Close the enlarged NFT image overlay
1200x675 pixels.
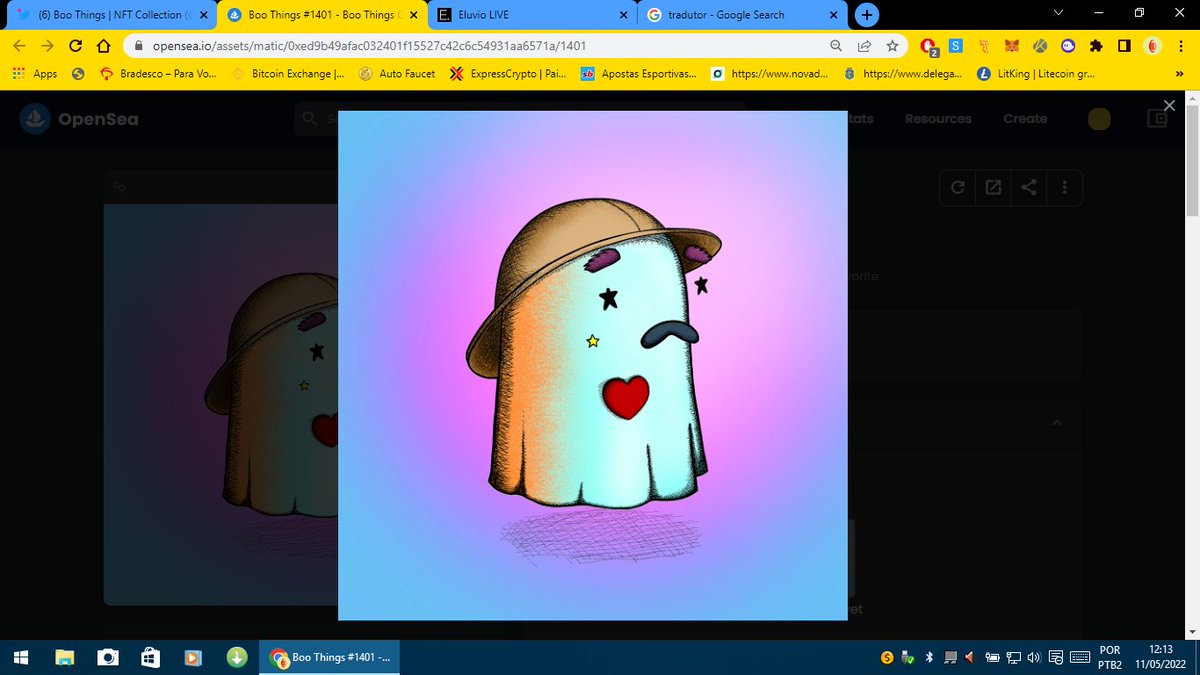point(1169,105)
